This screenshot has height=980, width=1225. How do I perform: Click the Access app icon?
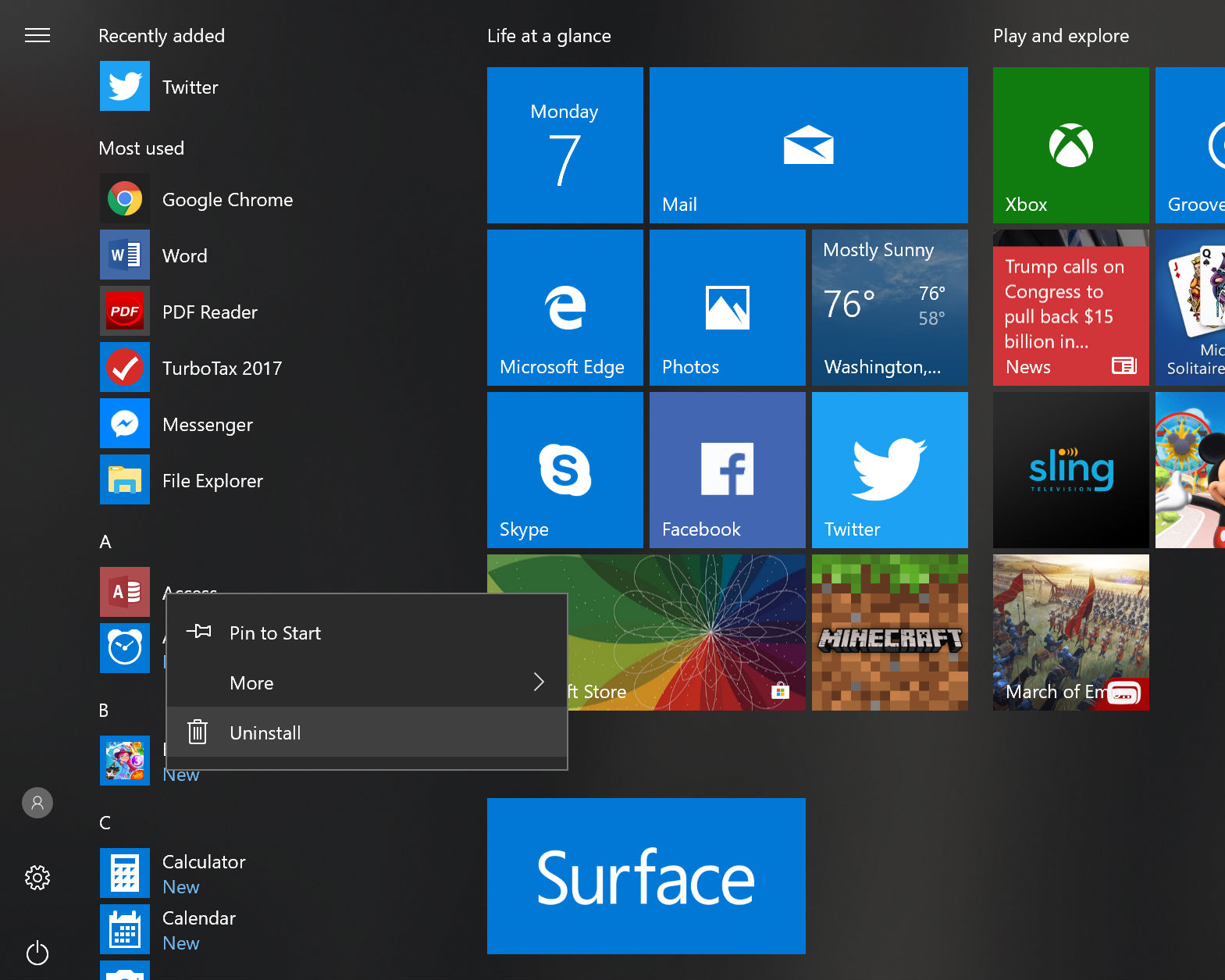(x=125, y=592)
